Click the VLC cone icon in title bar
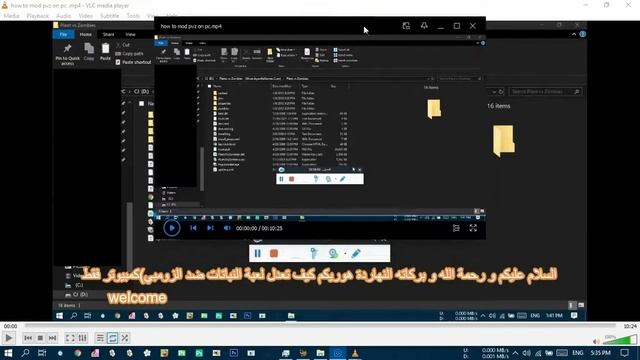This screenshot has height=360, width=640. click(x=4, y=5)
